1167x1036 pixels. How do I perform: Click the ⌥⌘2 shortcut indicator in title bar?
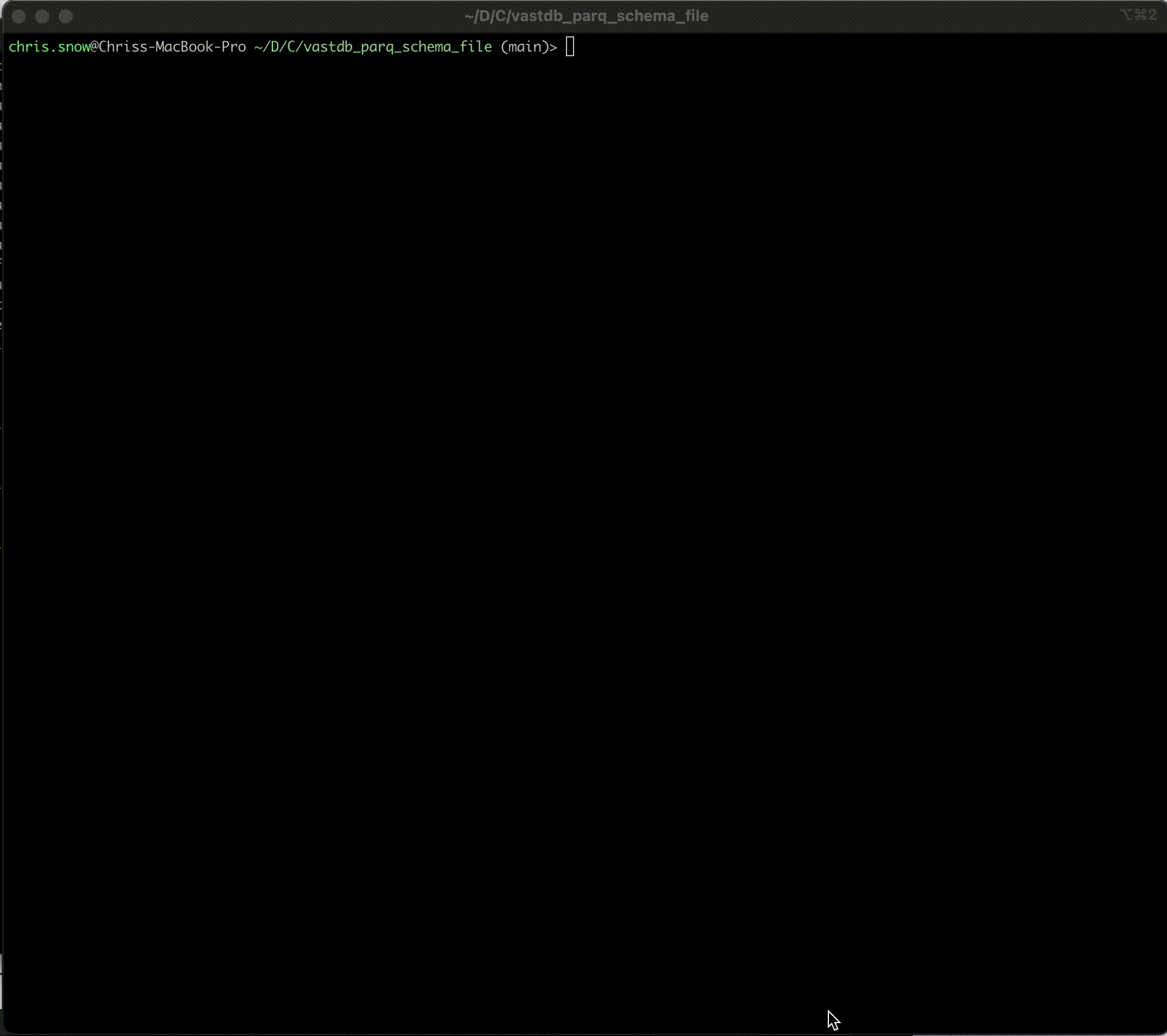click(1138, 15)
